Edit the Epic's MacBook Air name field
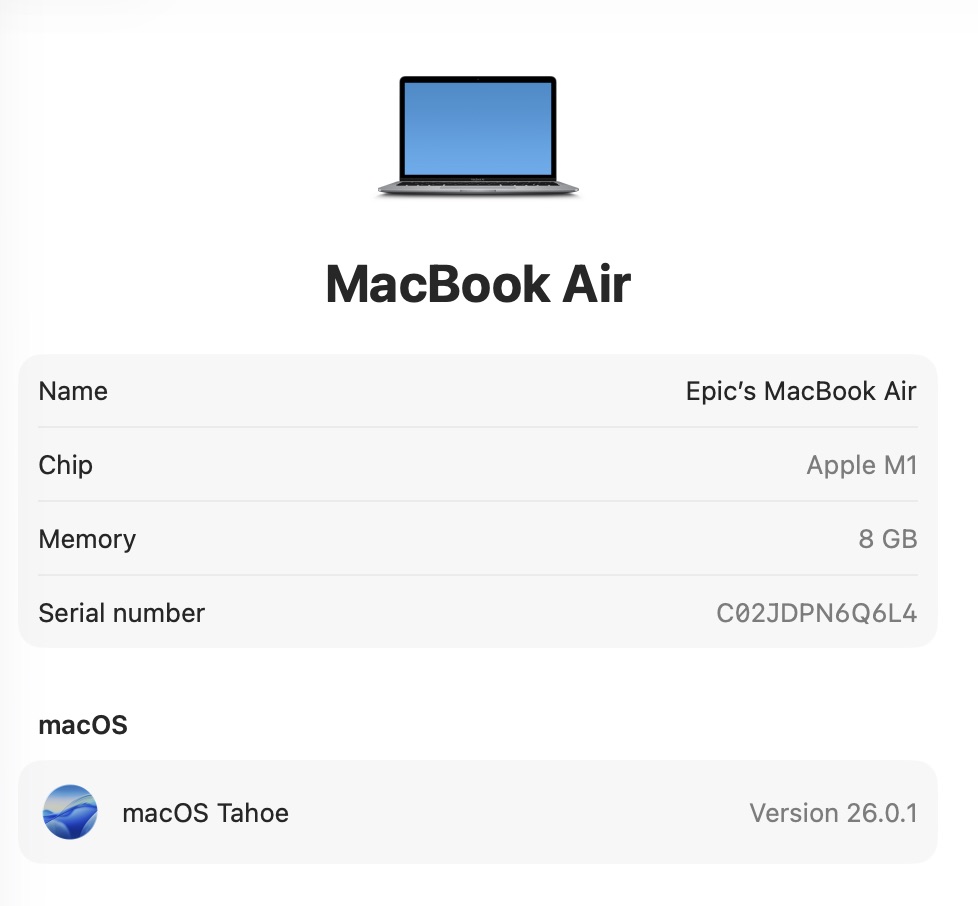Screen dimensions: 978x906 point(801,391)
